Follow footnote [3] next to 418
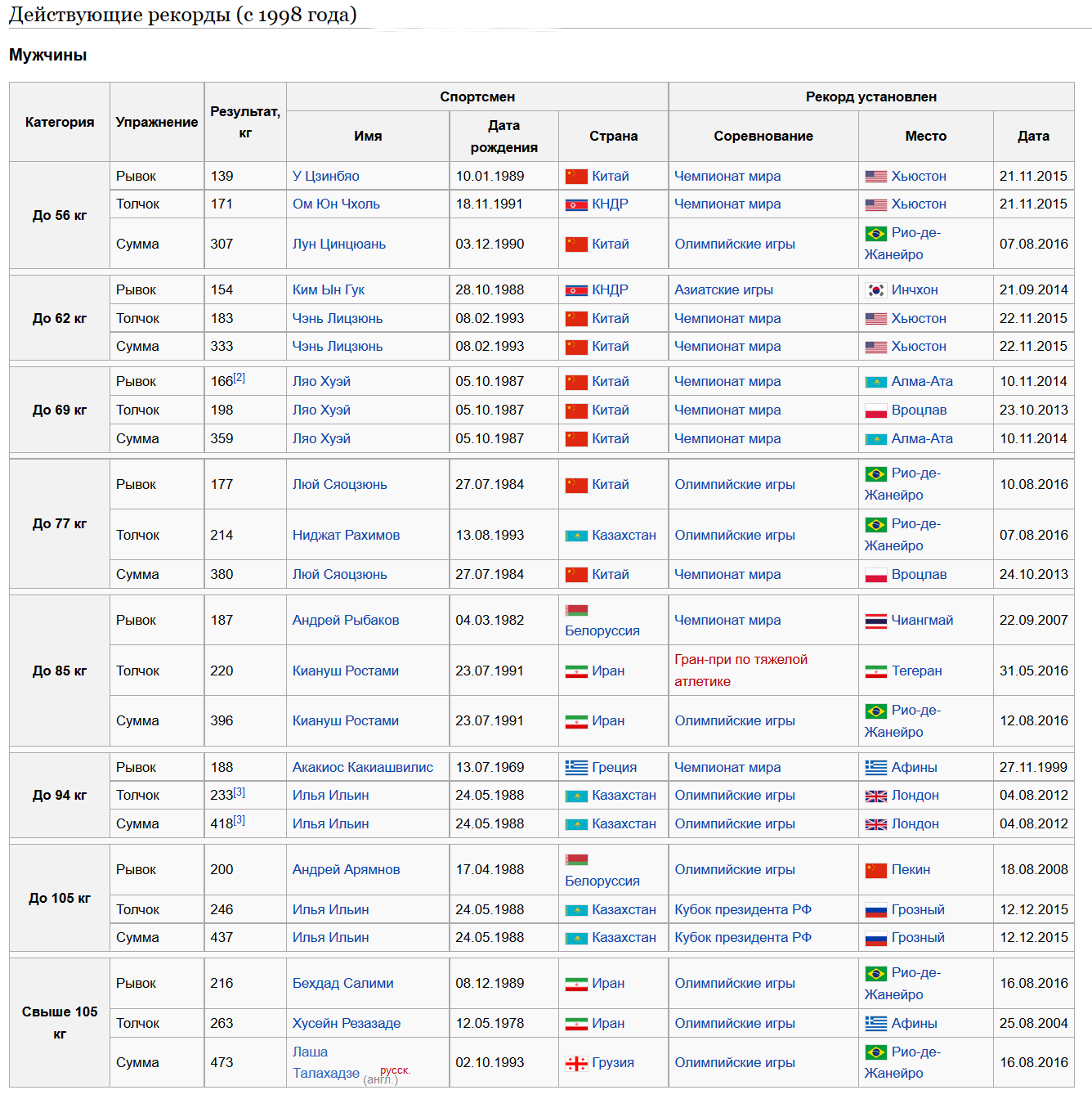1092x1108 pixels. coord(239,820)
